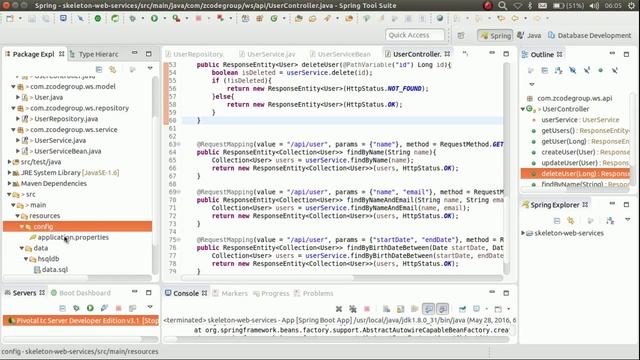This screenshot has height=360, width=640.
Task: Toggle Link with Editor in Spring Explorer
Action: pyautogui.click(x=571, y=221)
